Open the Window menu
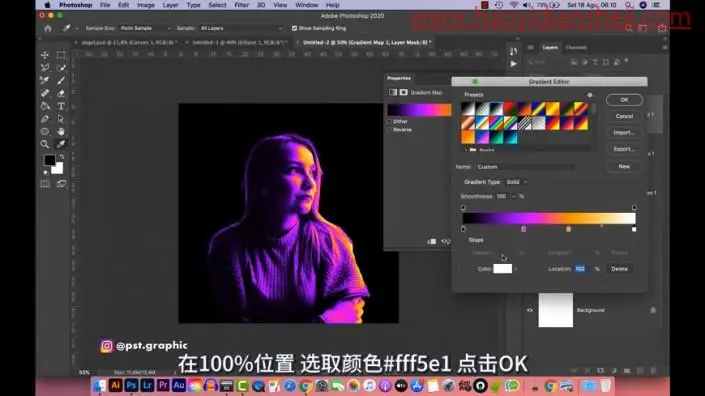 tap(307, 5)
